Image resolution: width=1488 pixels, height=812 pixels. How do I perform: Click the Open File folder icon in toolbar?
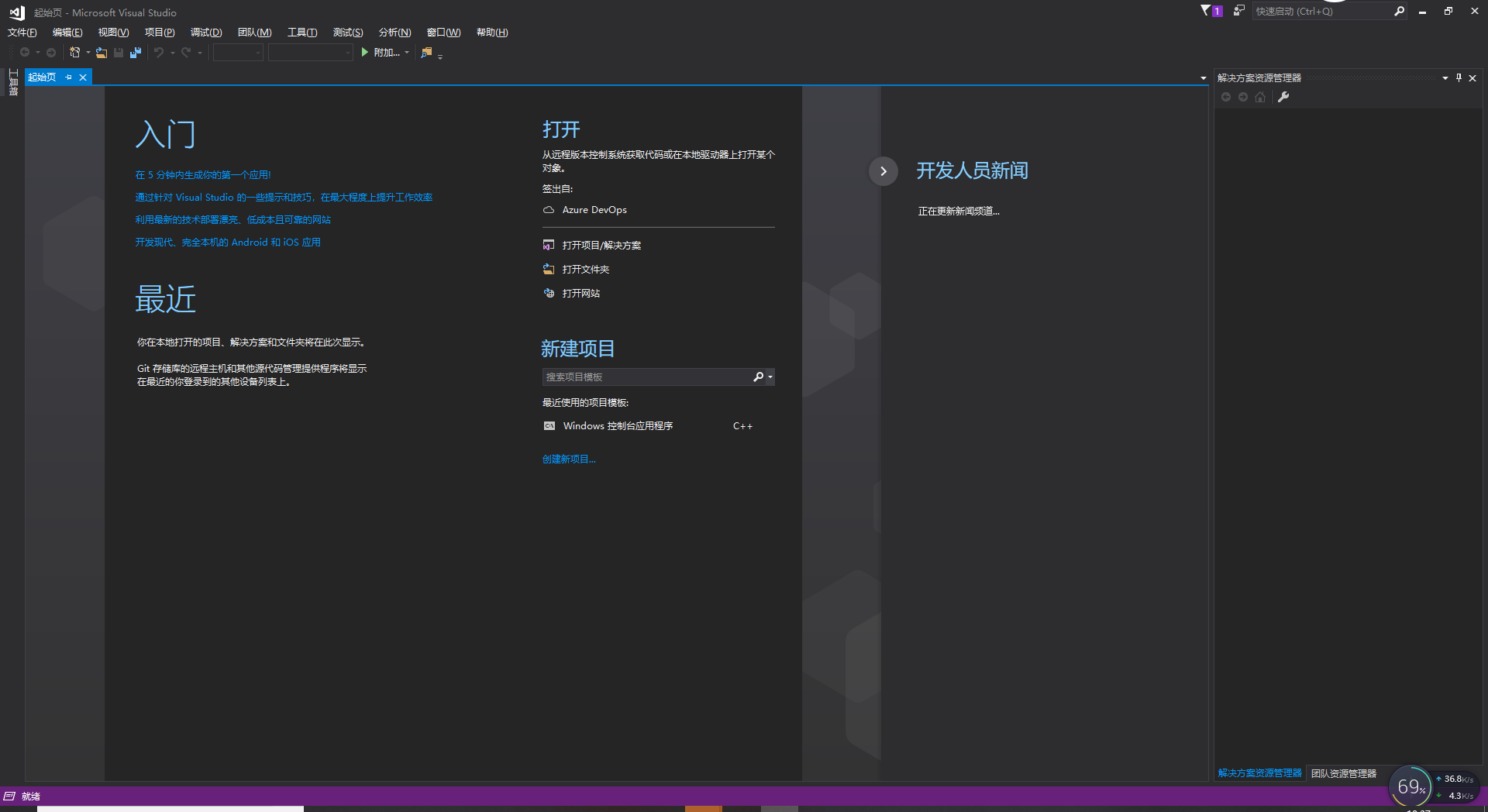click(102, 53)
